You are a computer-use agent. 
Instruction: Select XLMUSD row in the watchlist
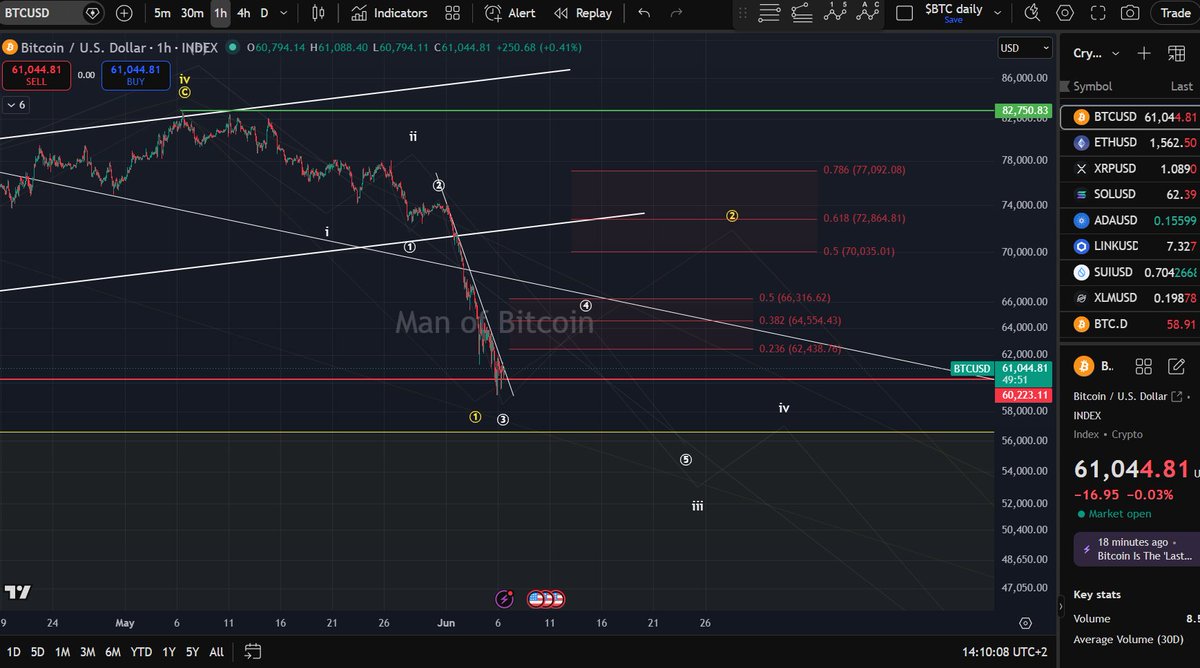click(1130, 298)
